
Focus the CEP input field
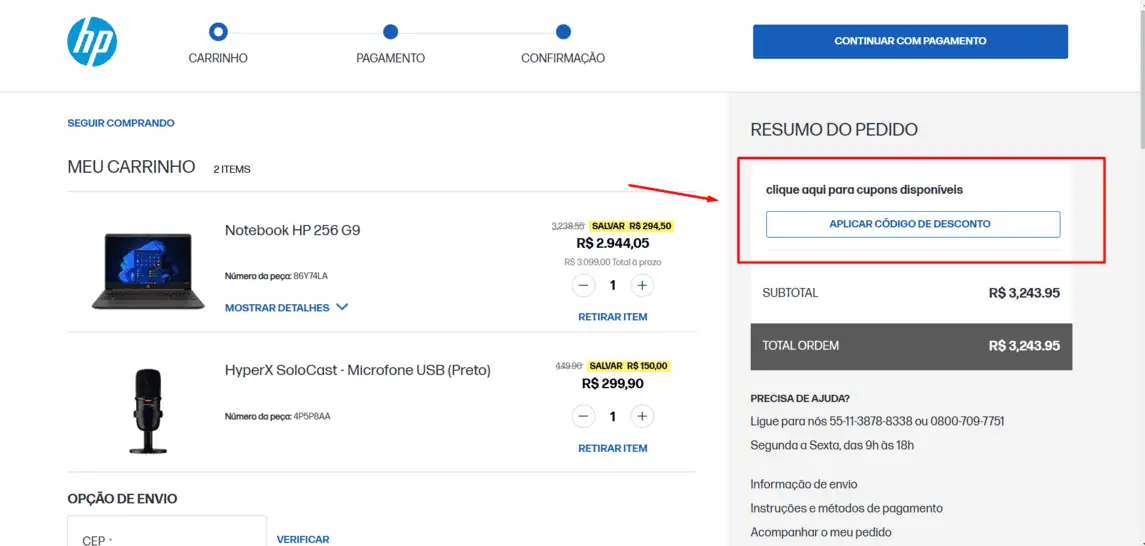pos(167,531)
